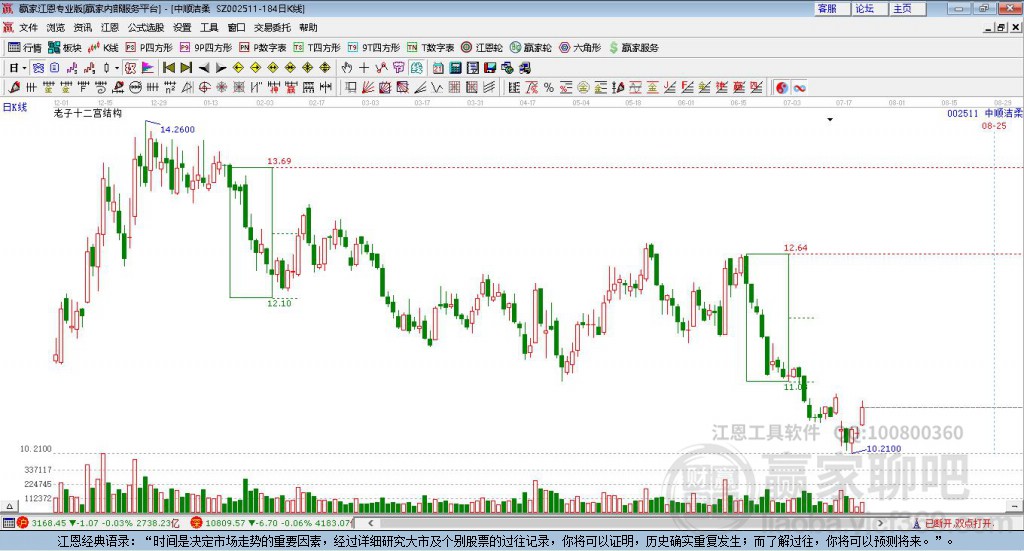Viewport: 1024px width, 551px height.
Task: Click the 主页 homepage button
Action: pyautogui.click(x=907, y=8)
